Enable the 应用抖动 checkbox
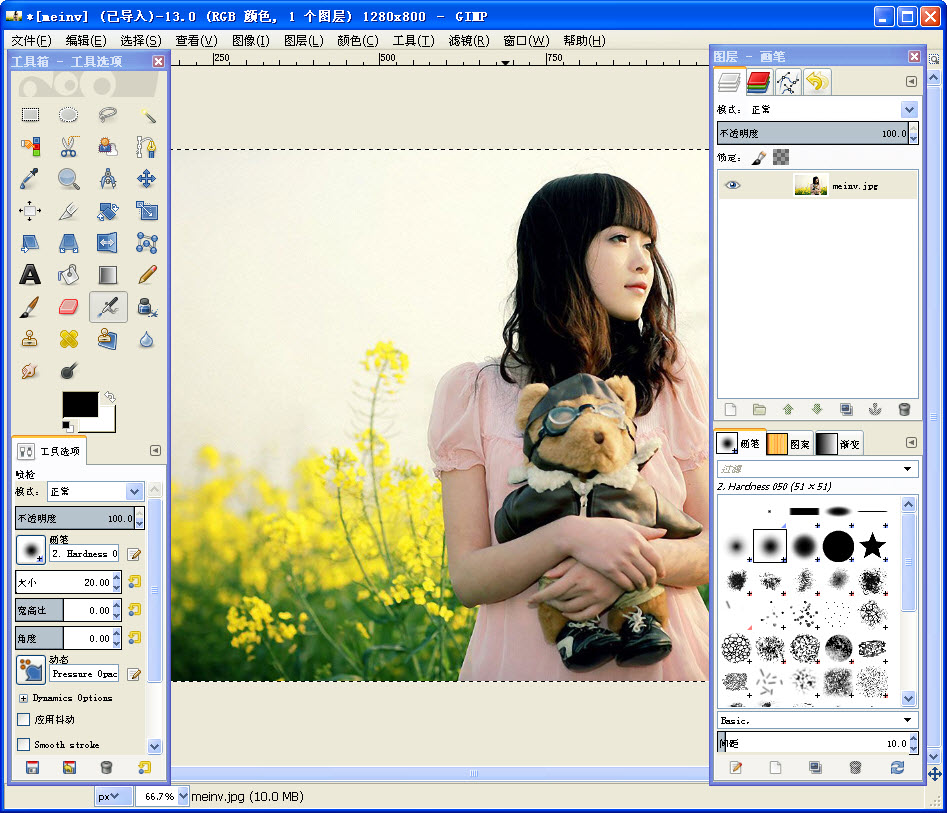 coord(24,719)
